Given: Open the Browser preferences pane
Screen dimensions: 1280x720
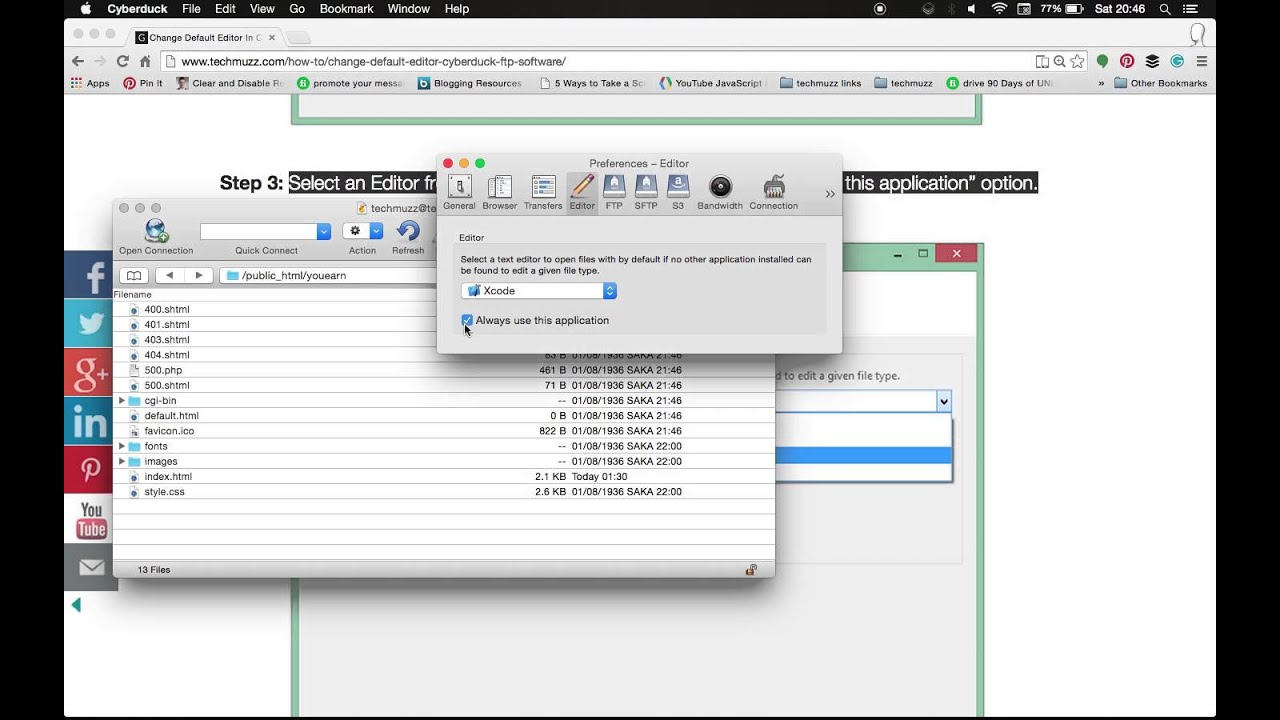Looking at the screenshot, I should point(500,192).
